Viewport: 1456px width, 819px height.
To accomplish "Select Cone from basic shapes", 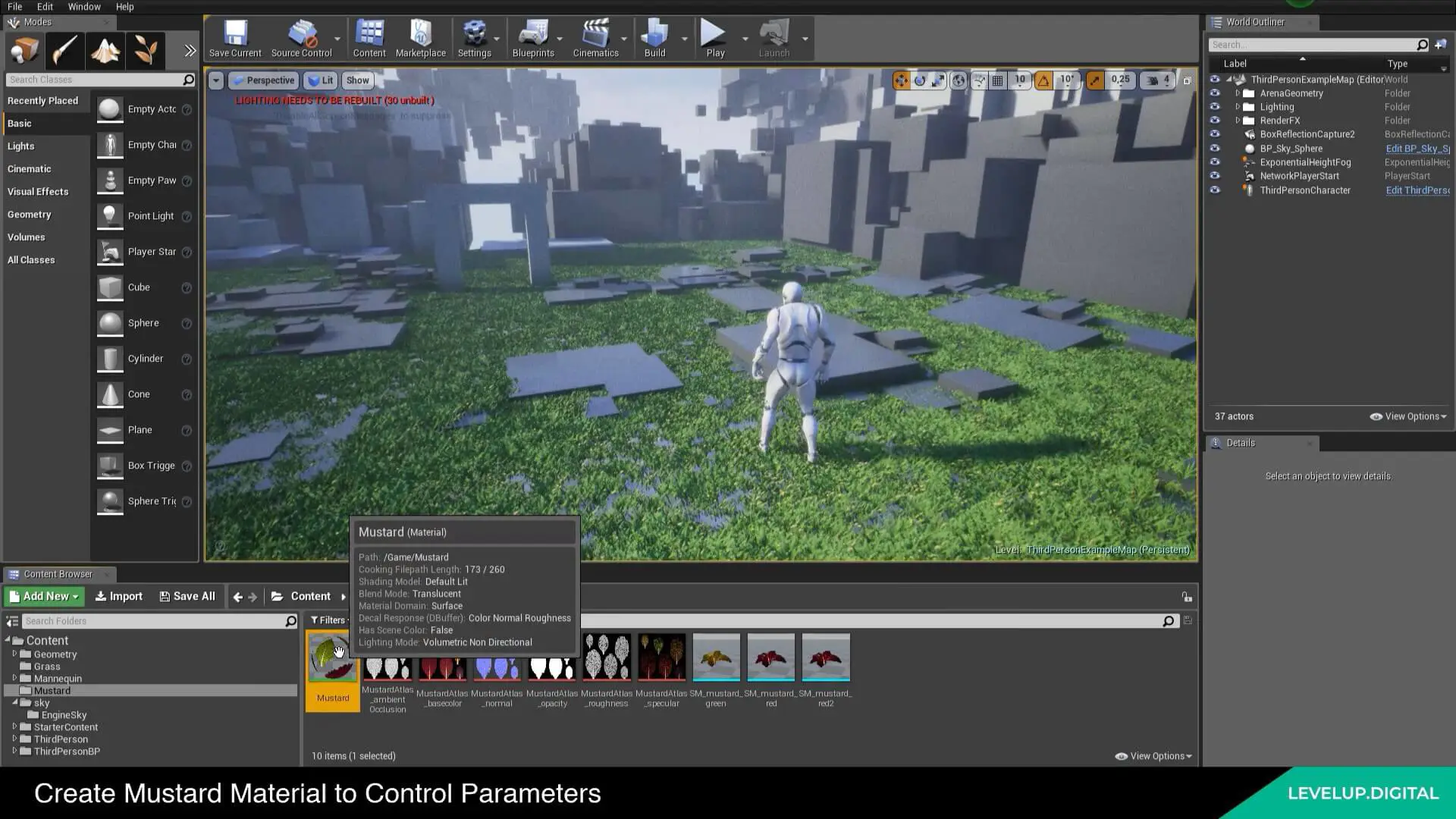I will coord(144,394).
